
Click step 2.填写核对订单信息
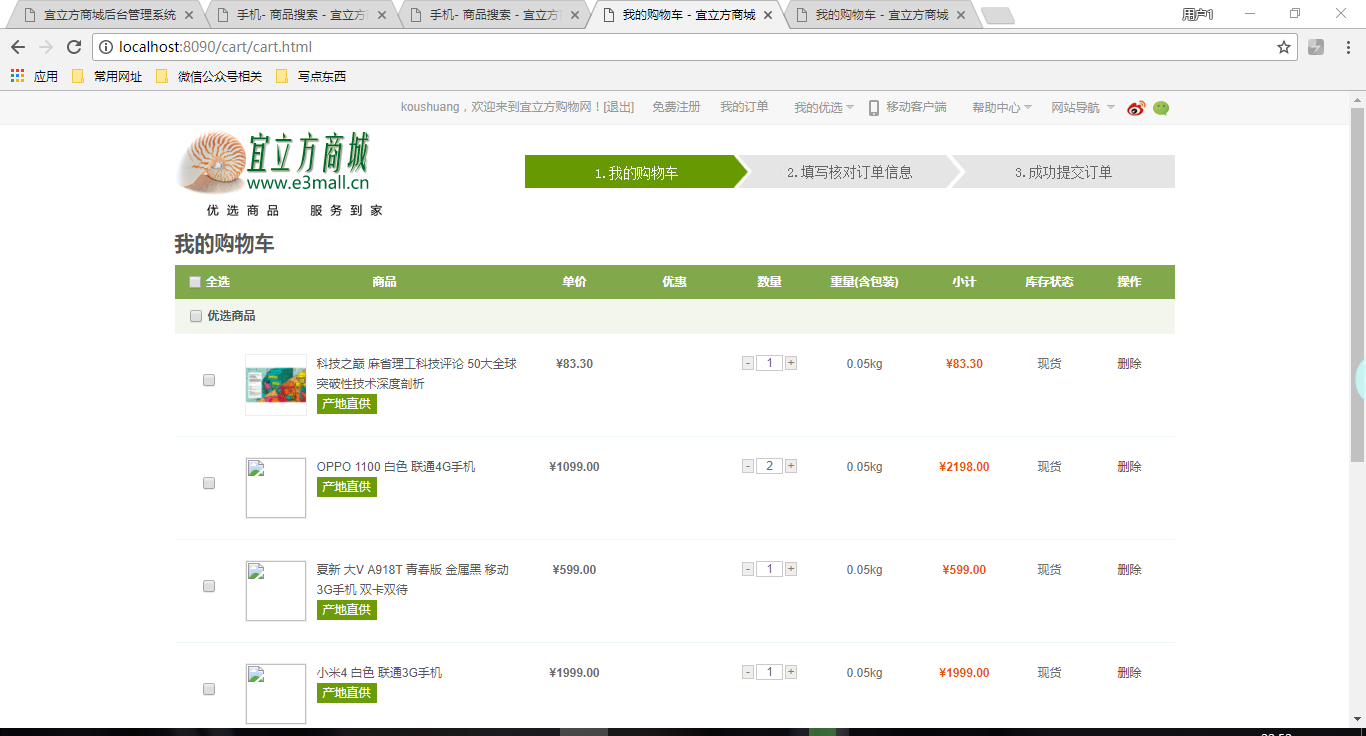[x=849, y=172]
